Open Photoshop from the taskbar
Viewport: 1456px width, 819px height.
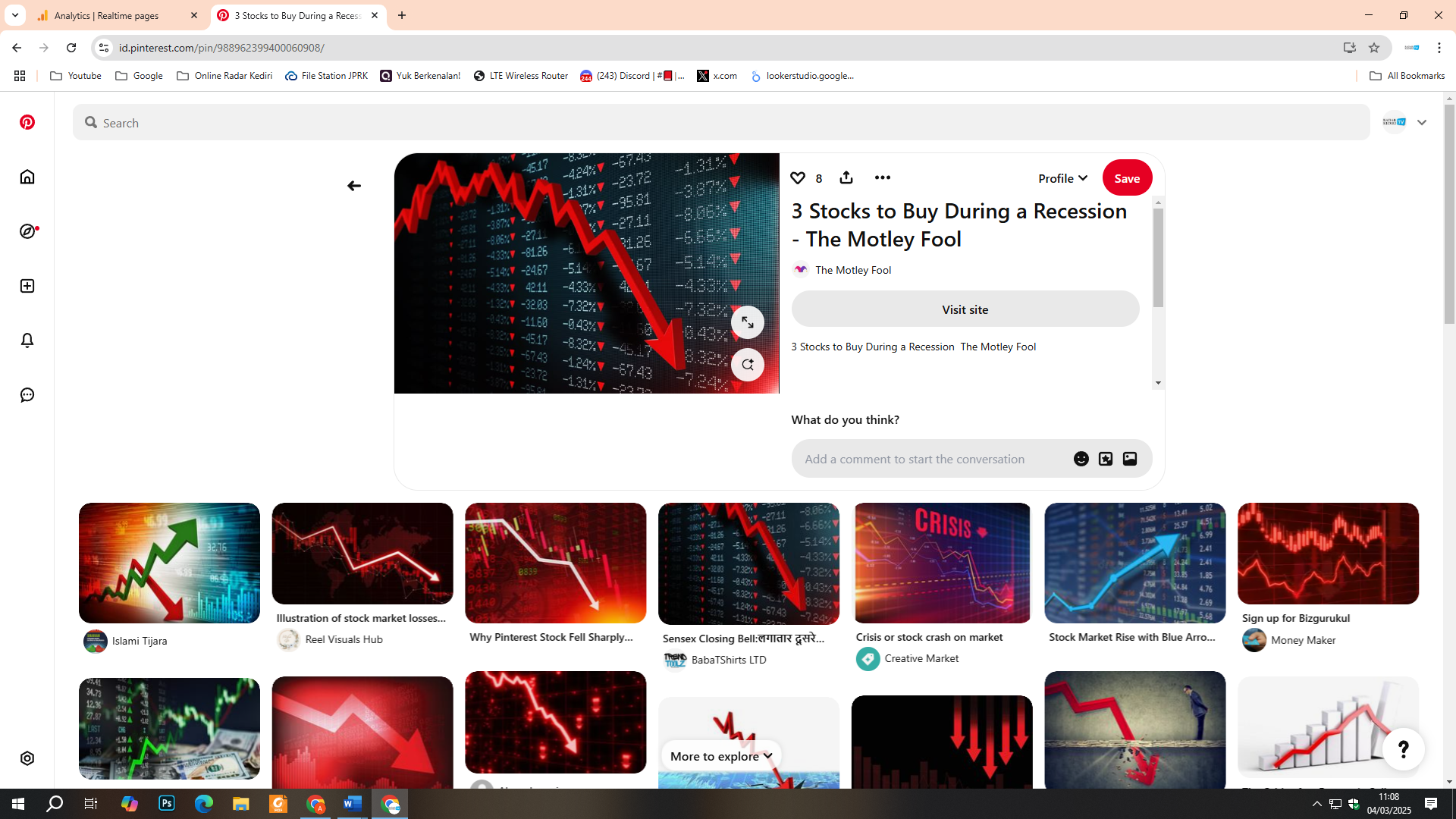(167, 804)
